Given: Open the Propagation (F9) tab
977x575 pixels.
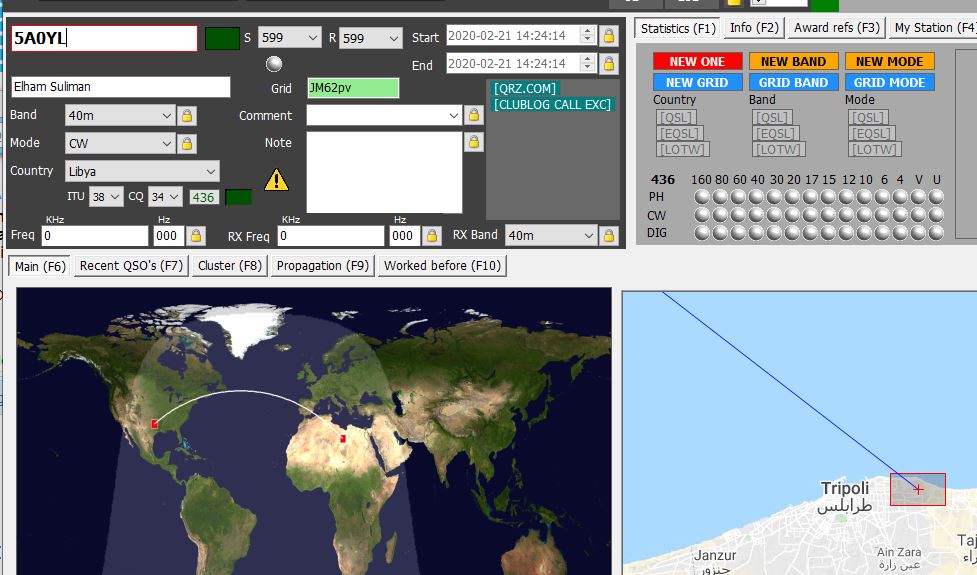Looking at the screenshot, I should (323, 266).
